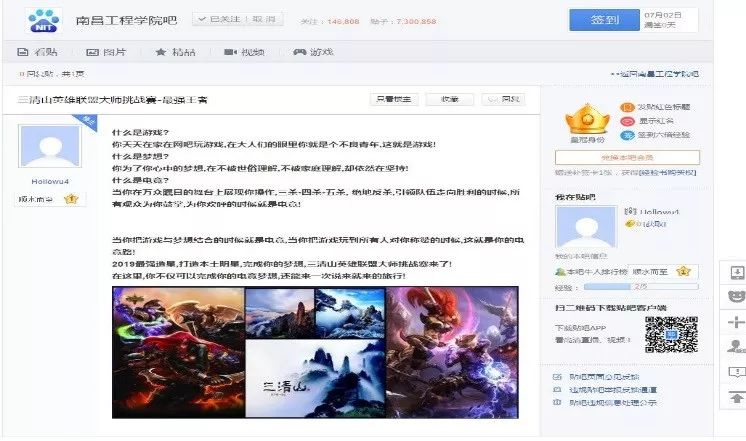Click the 顺水而至 level badge in the sidebar

(663, 272)
